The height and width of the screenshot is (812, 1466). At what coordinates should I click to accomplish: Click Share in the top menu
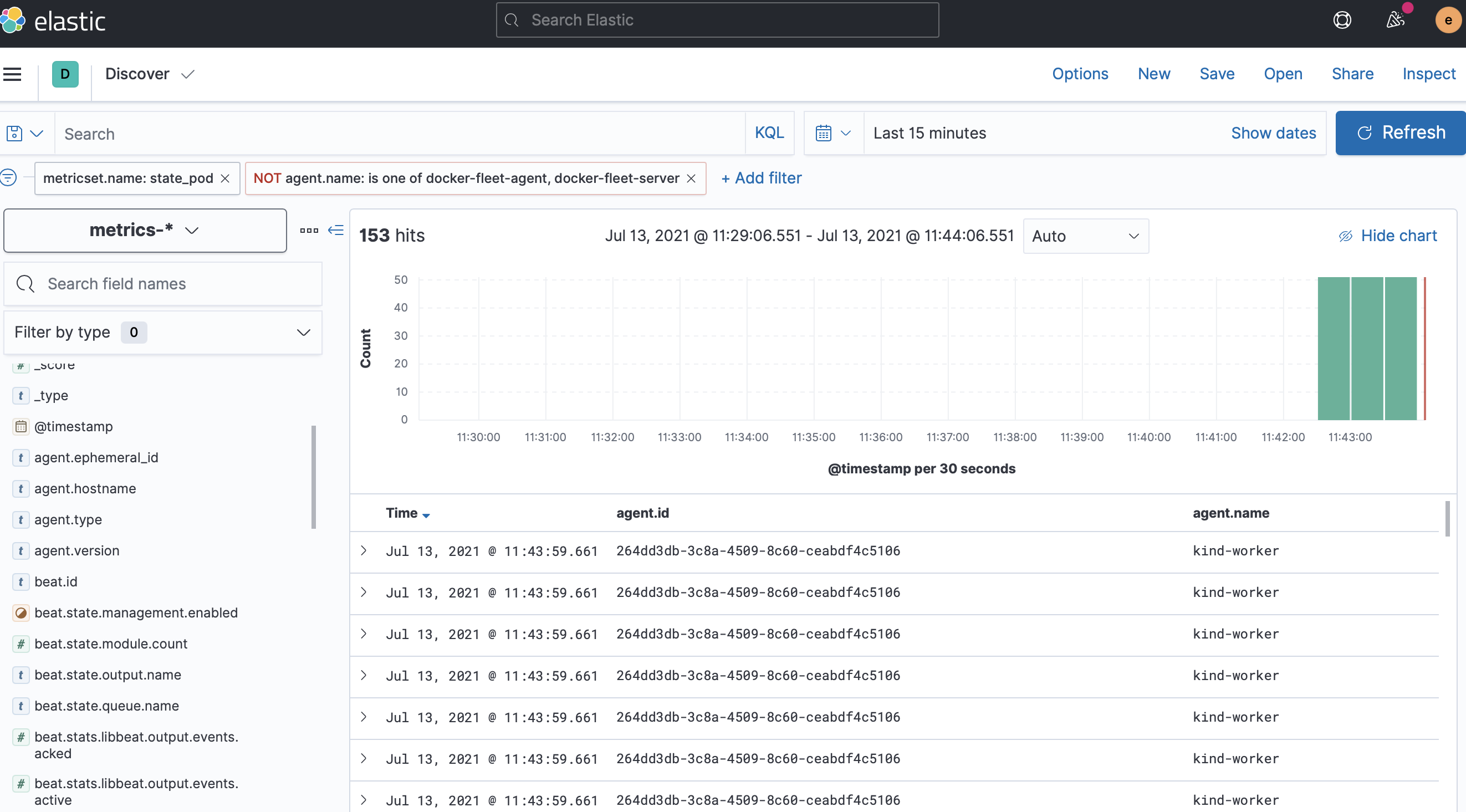[1352, 74]
